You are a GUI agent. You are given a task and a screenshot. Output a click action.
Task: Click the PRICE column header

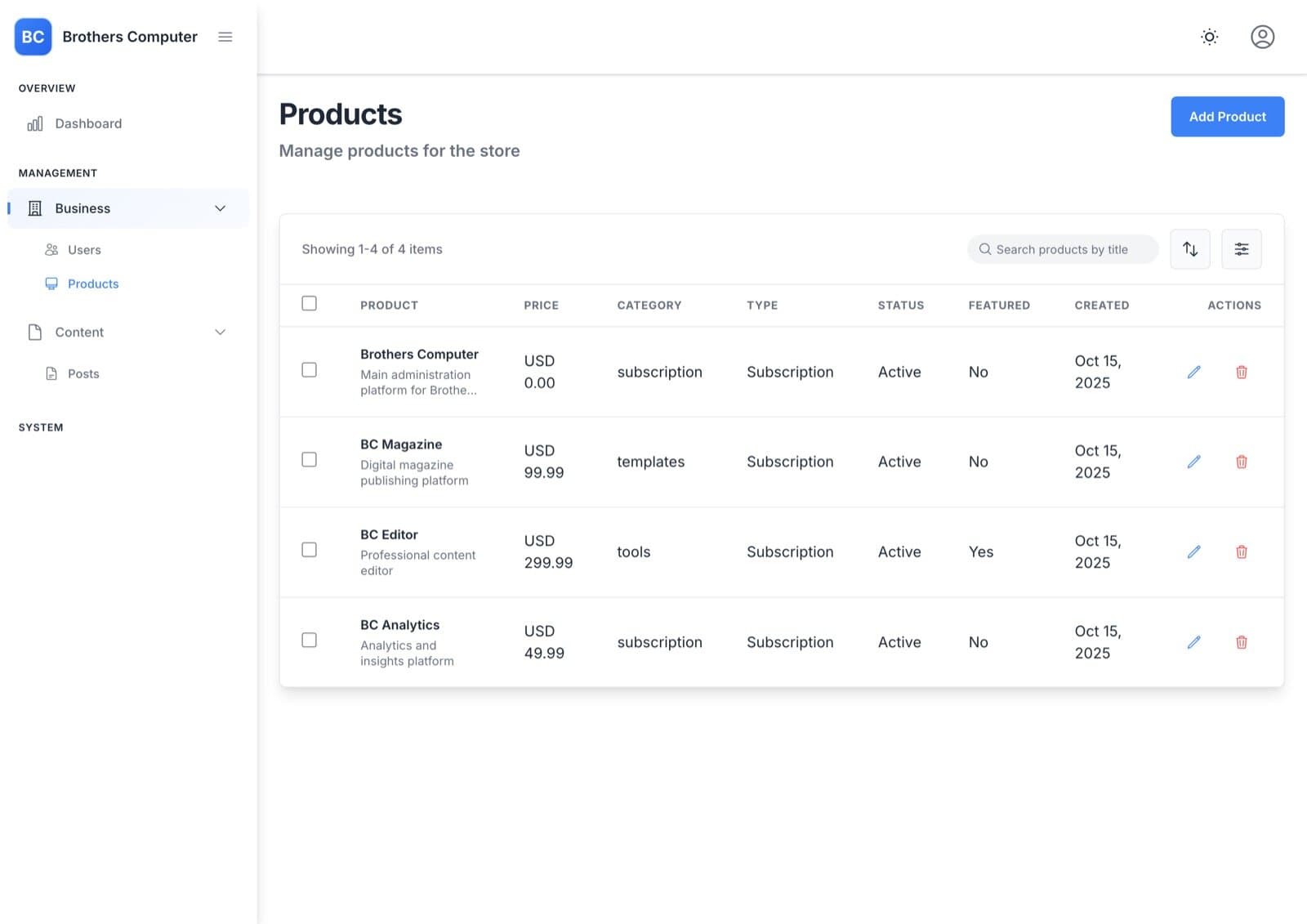(541, 305)
